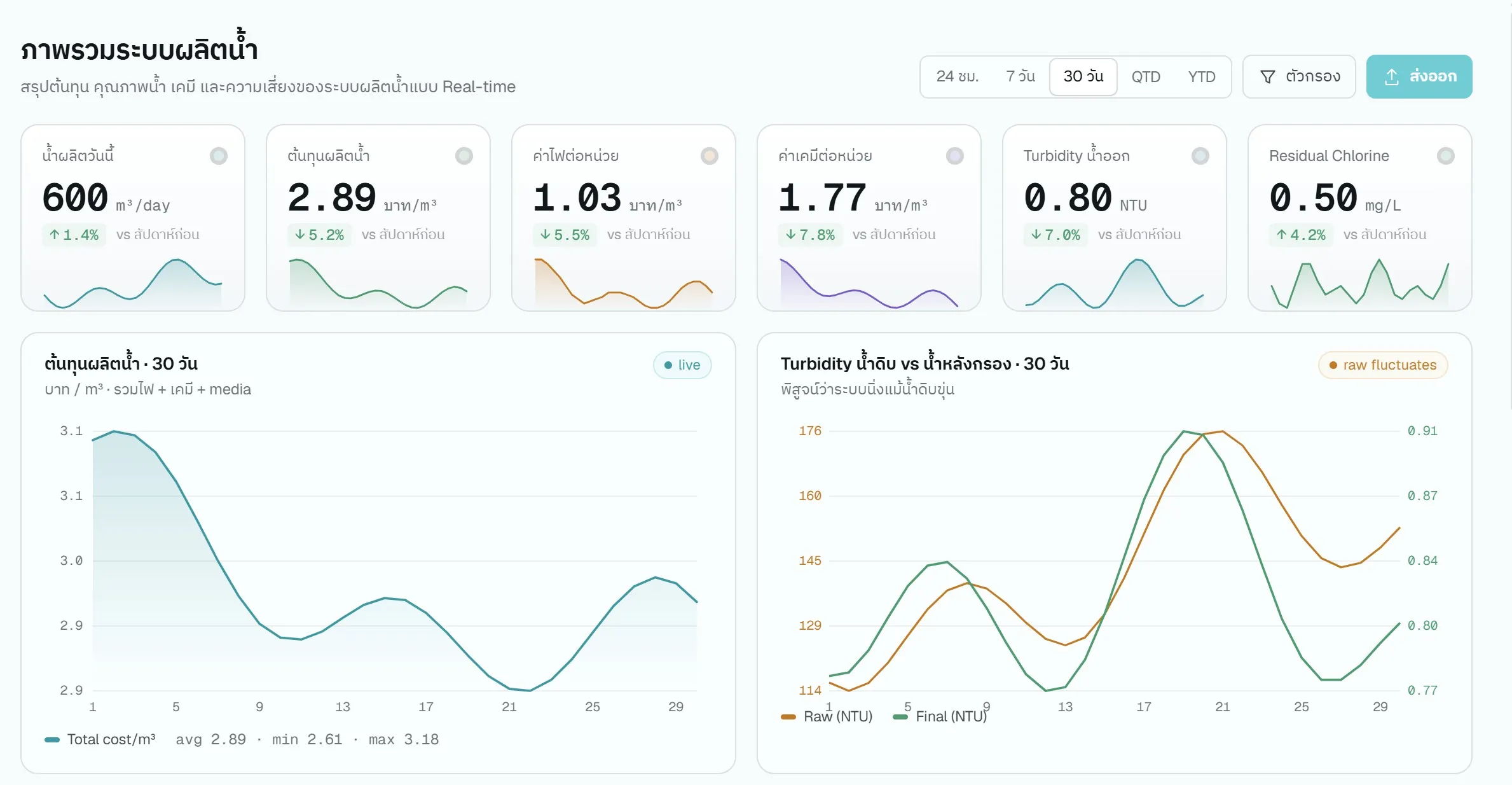The image size is (1512, 785).
Task: Toggle the Final (NTU) legend entry
Action: tap(940, 716)
